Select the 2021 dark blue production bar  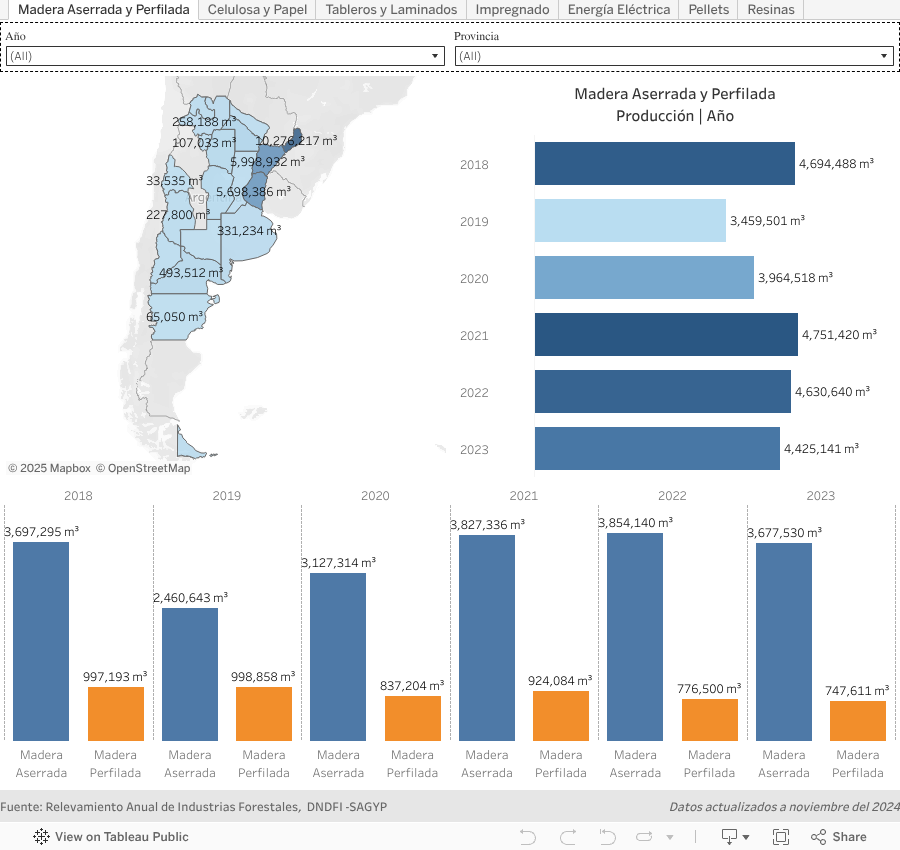[666, 335]
